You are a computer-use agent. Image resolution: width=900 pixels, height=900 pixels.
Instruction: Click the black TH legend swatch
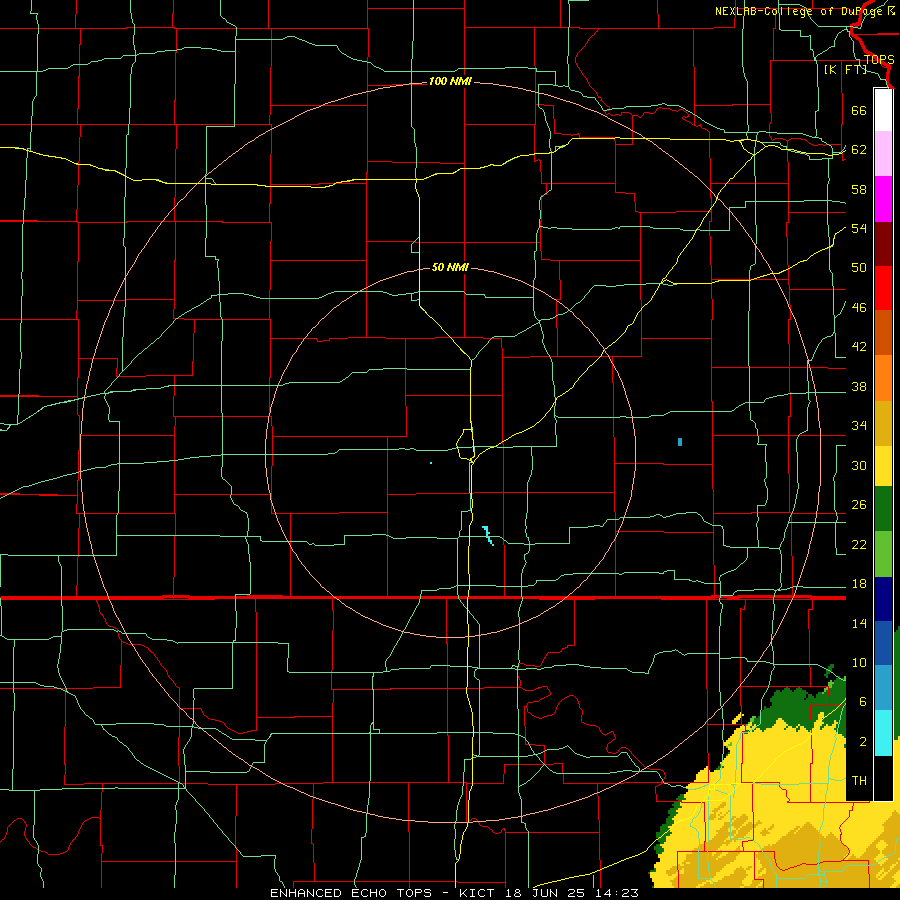click(883, 778)
